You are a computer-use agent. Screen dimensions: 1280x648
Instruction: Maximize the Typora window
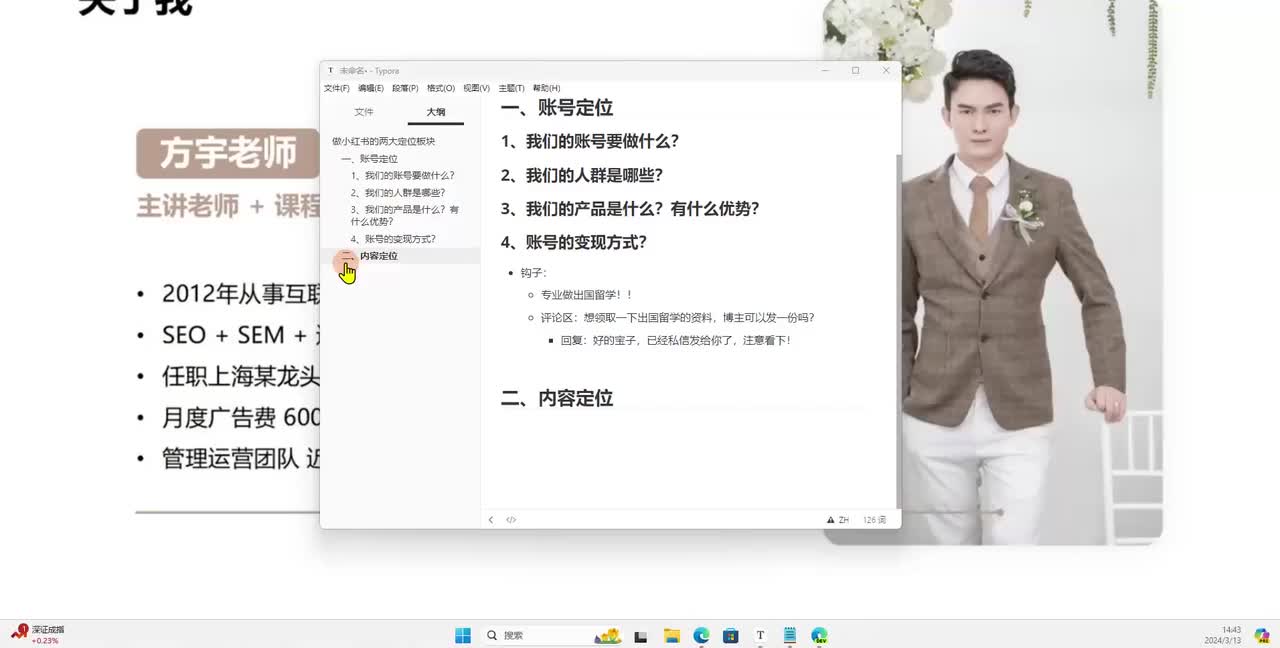coord(855,71)
